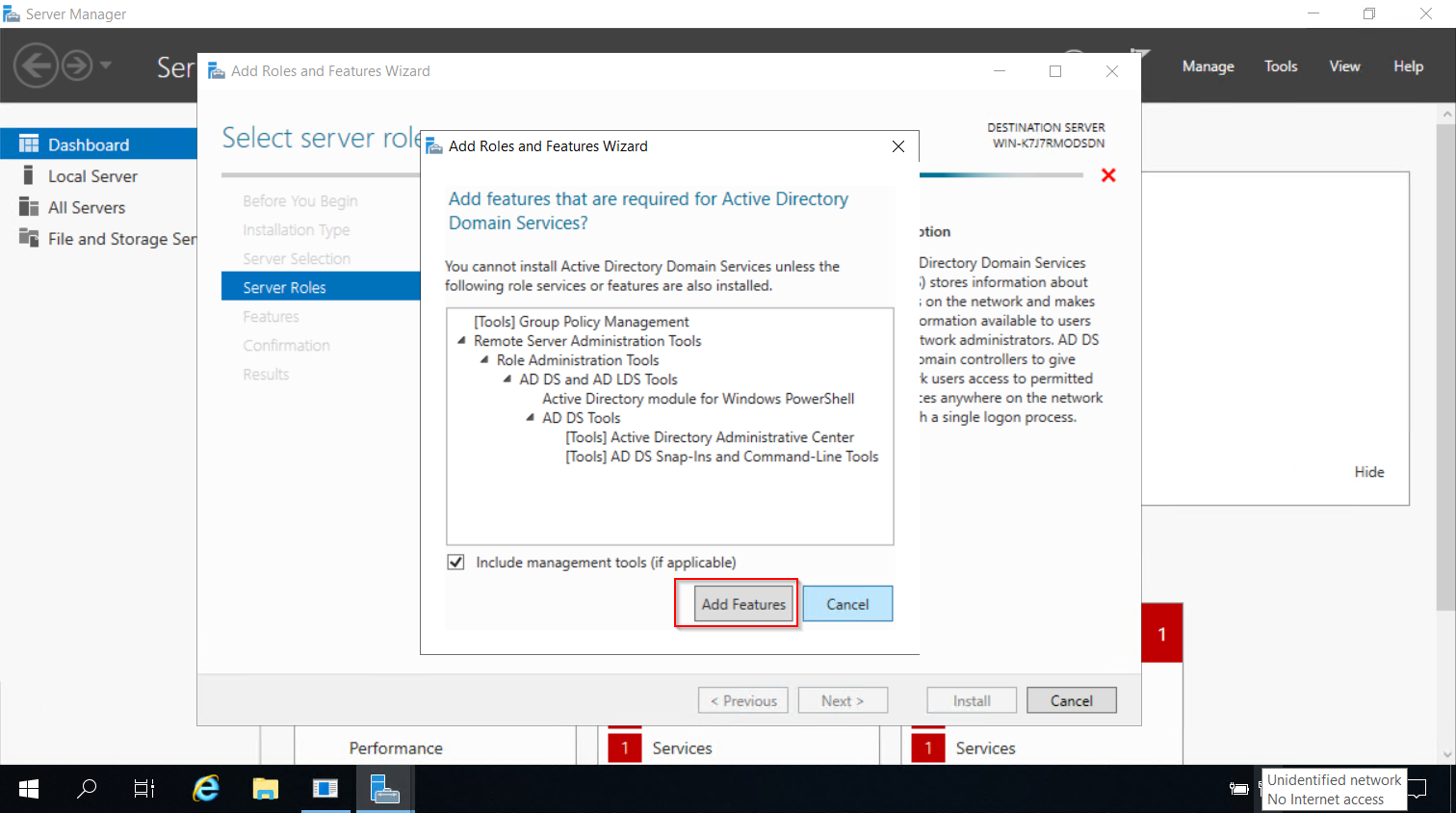Click the Add Features button
Viewport: 1456px width, 813px height.
tap(742, 603)
